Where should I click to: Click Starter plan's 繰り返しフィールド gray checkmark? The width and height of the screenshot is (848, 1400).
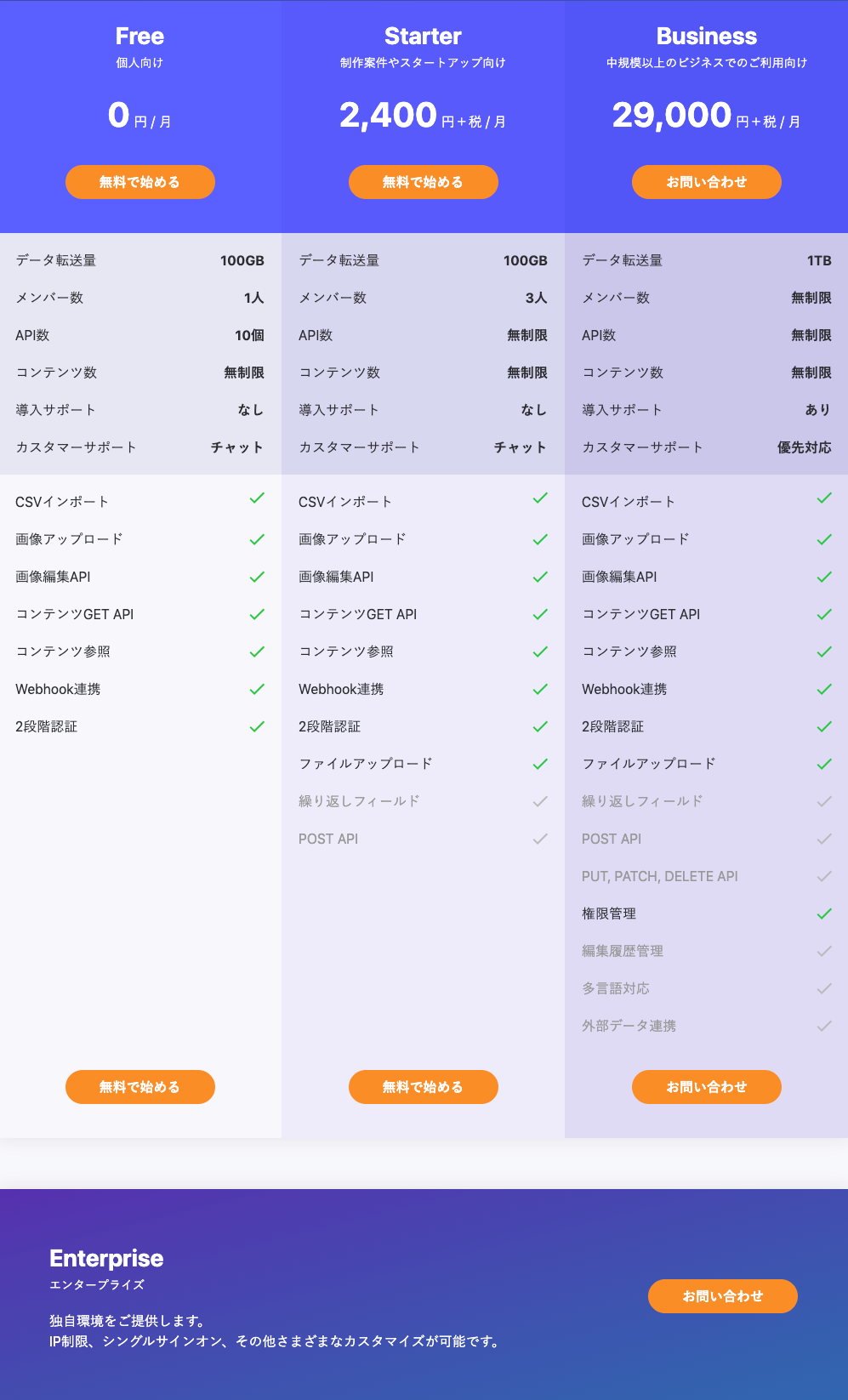[540, 801]
